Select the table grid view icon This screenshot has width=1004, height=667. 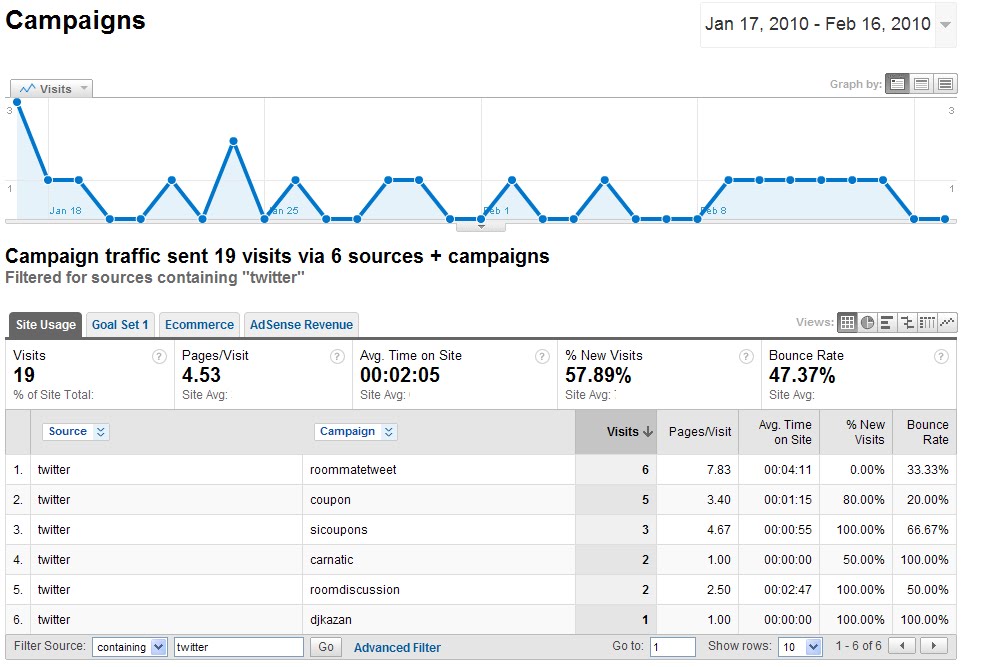click(x=847, y=322)
